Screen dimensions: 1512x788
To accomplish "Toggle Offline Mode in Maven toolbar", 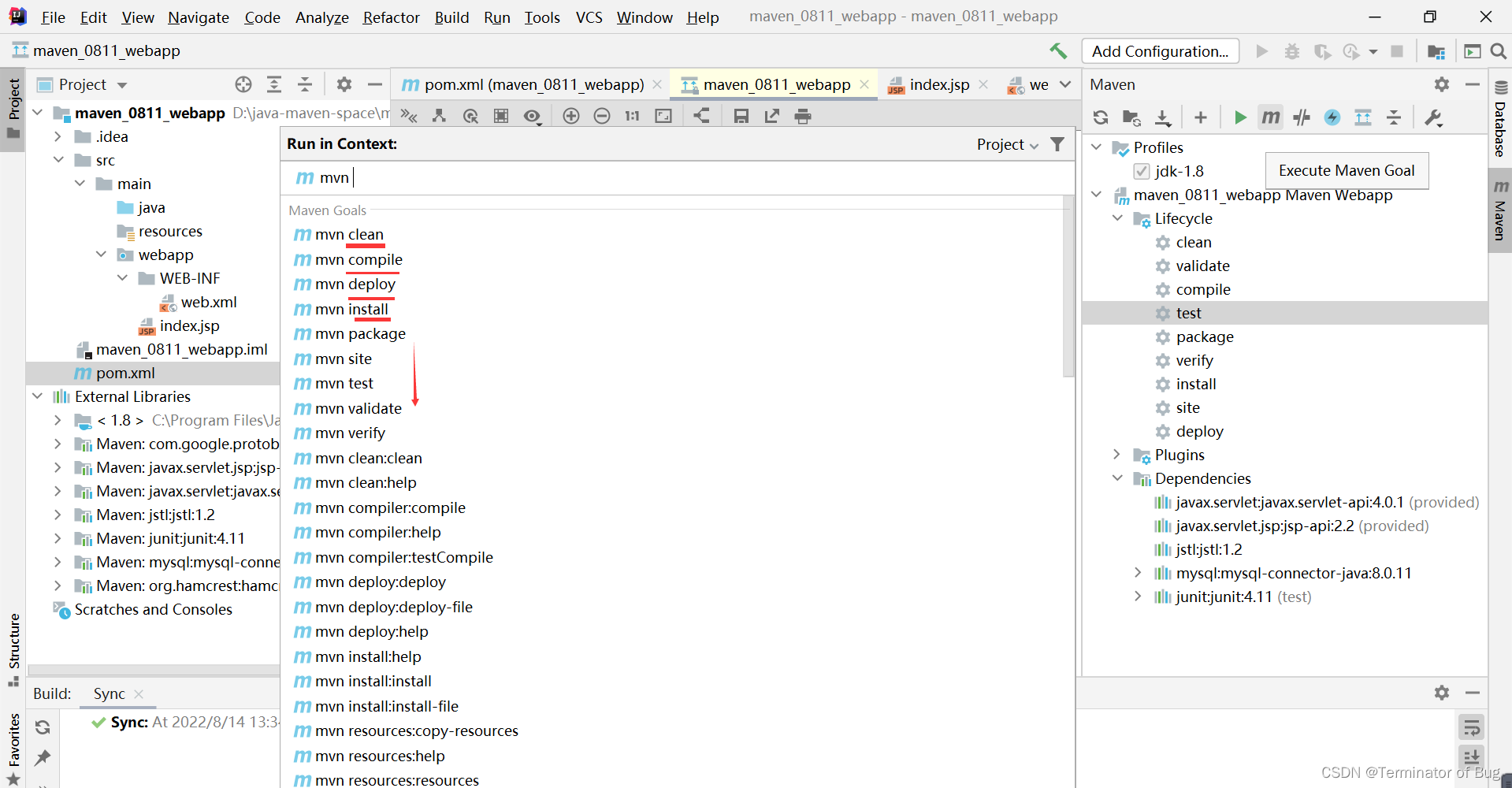I will (1302, 117).
